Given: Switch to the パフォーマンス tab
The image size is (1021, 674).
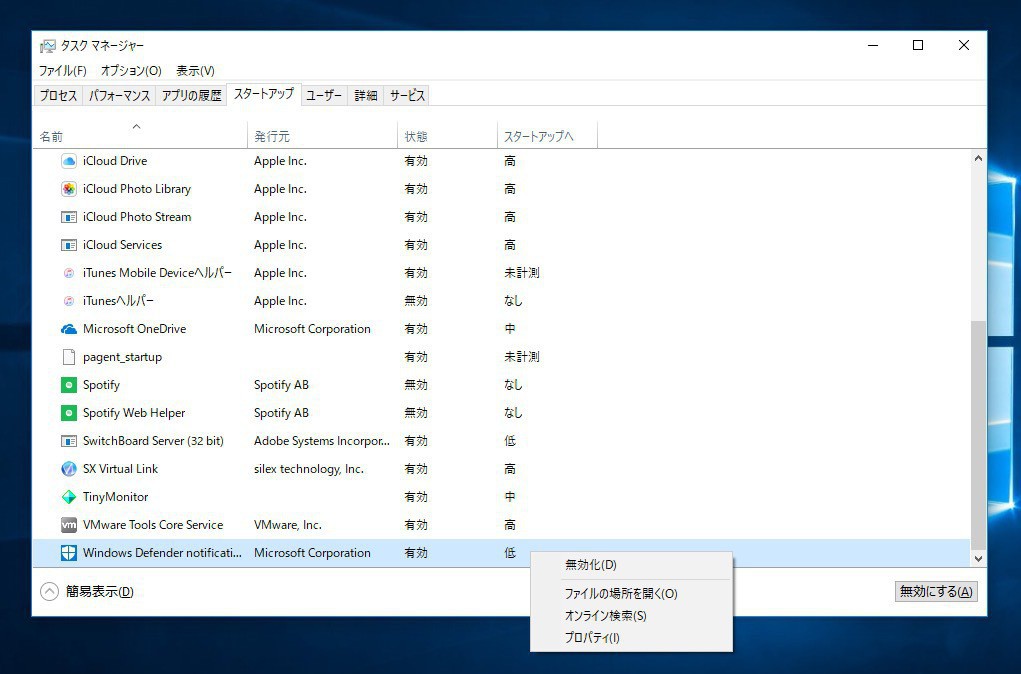Looking at the screenshot, I should 119,95.
